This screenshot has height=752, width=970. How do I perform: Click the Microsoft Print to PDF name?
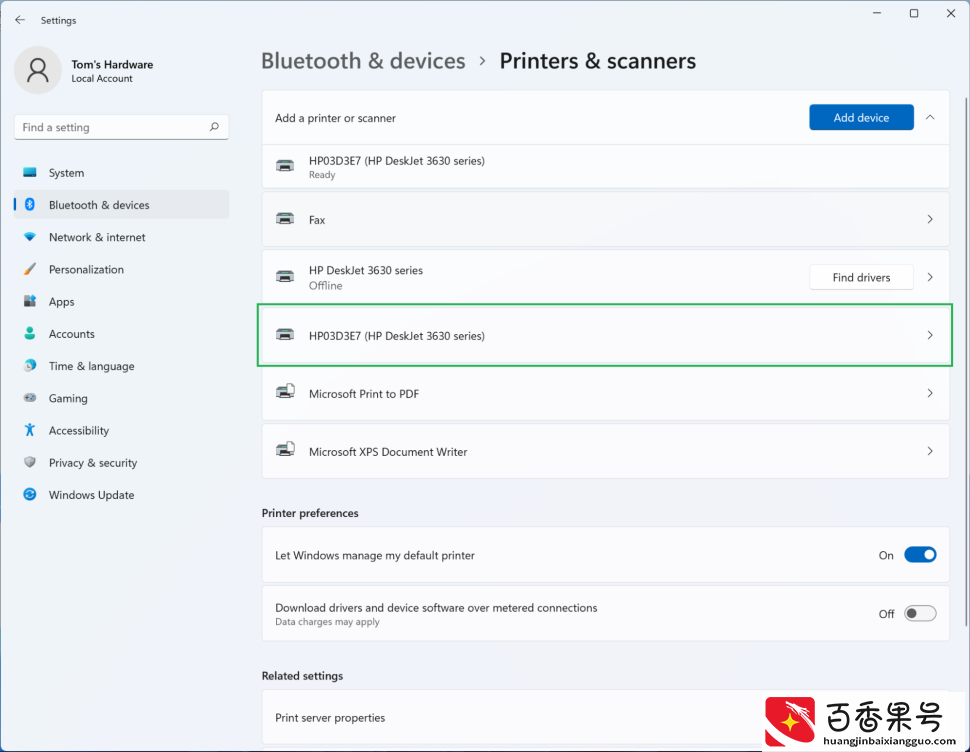tap(364, 393)
